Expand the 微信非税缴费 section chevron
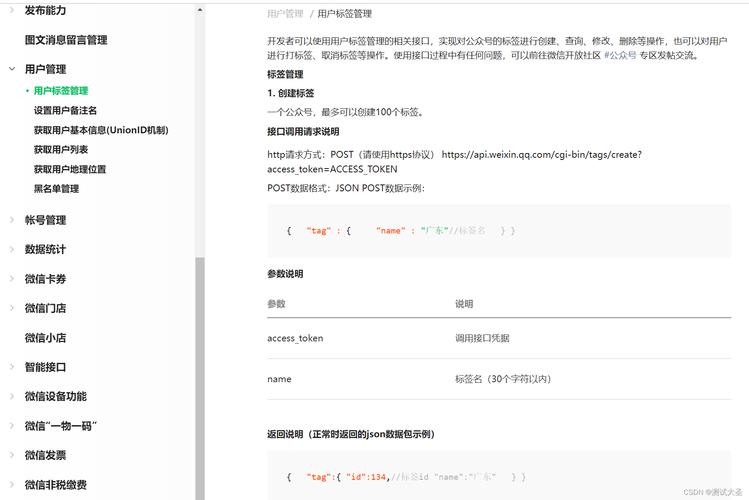Viewport: 749px width, 500px height. coord(12,485)
